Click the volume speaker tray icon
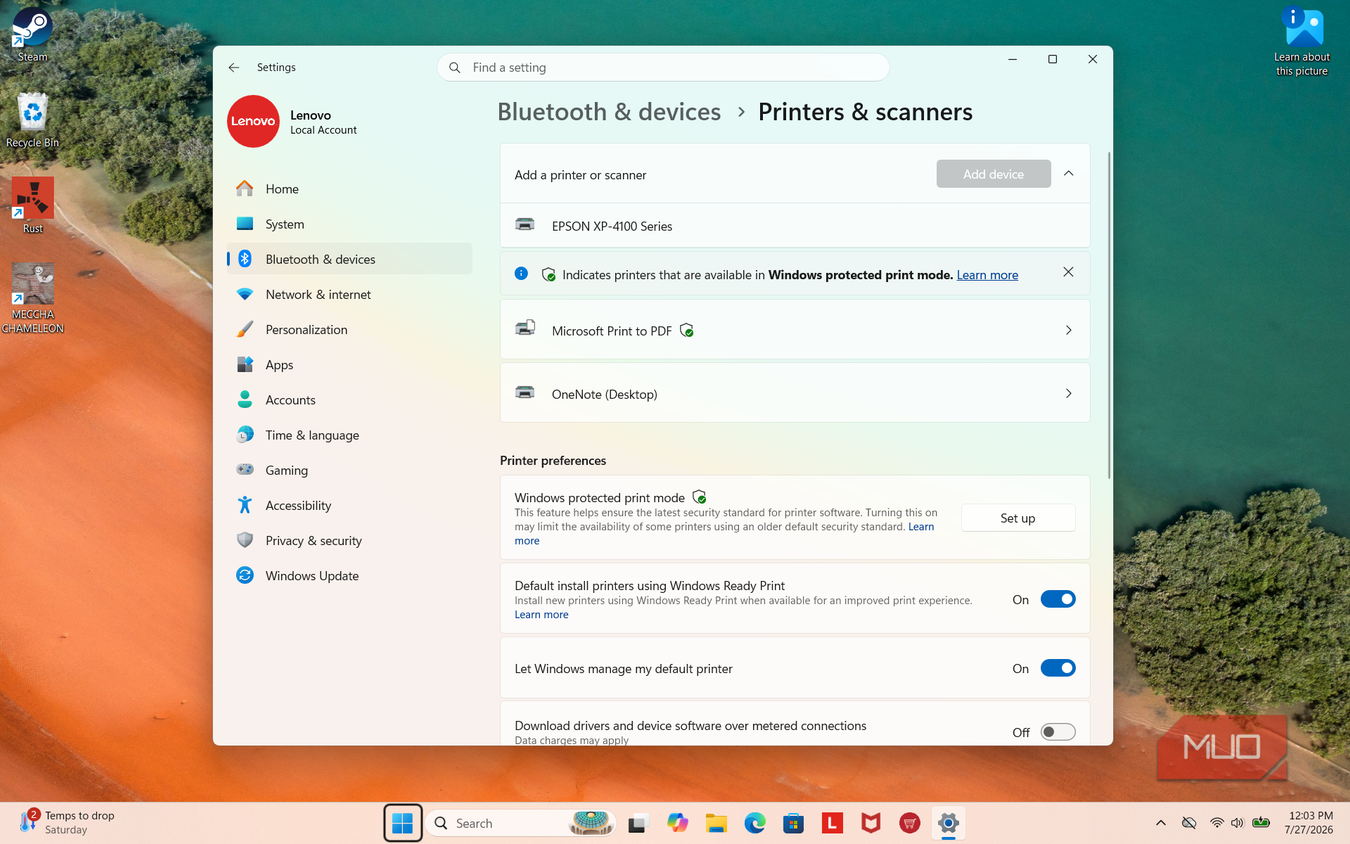This screenshot has height=844, width=1350. pos(1237,823)
